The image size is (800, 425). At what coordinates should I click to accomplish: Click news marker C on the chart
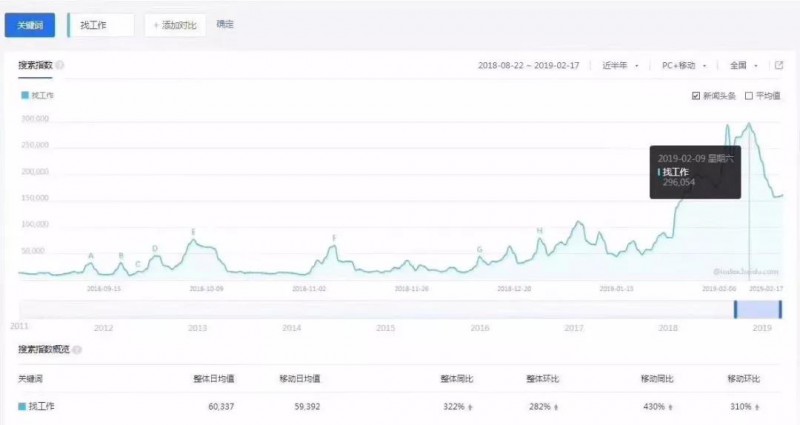[x=138, y=264]
